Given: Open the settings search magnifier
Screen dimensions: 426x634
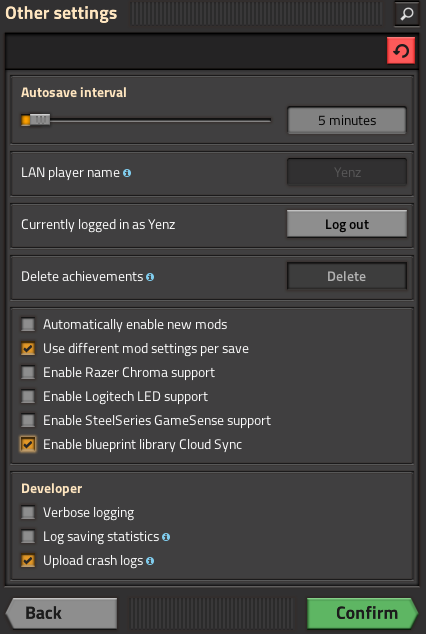Looking at the screenshot, I should coord(406,14).
